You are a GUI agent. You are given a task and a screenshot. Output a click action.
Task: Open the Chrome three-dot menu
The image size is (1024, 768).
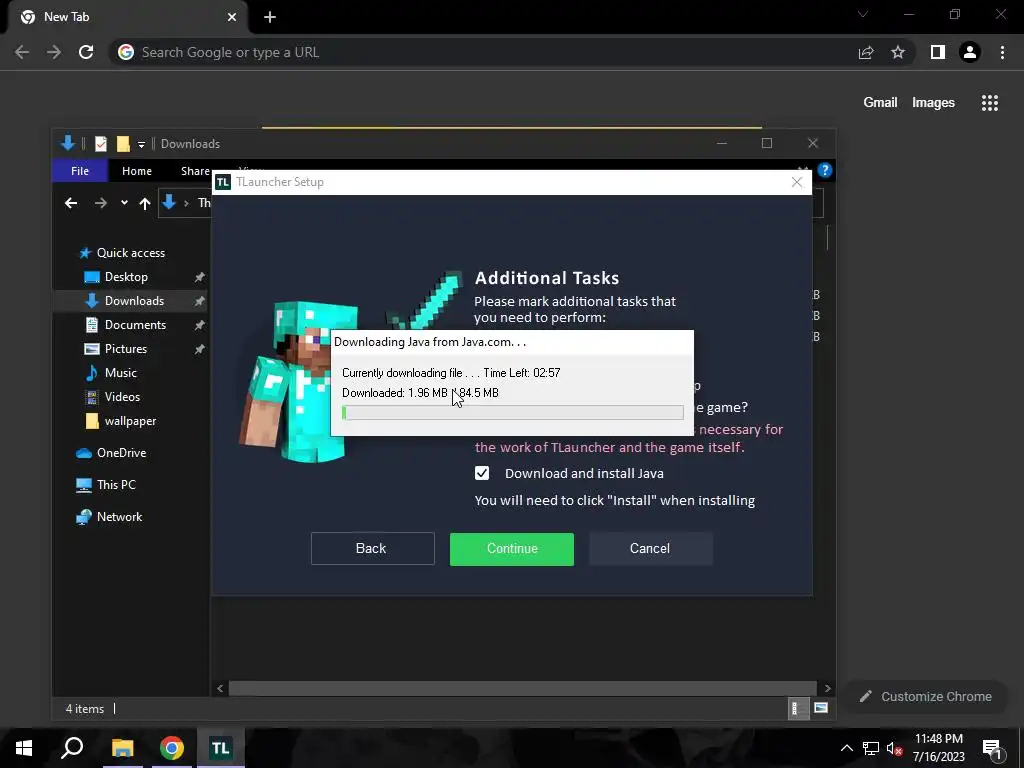click(x=1002, y=52)
